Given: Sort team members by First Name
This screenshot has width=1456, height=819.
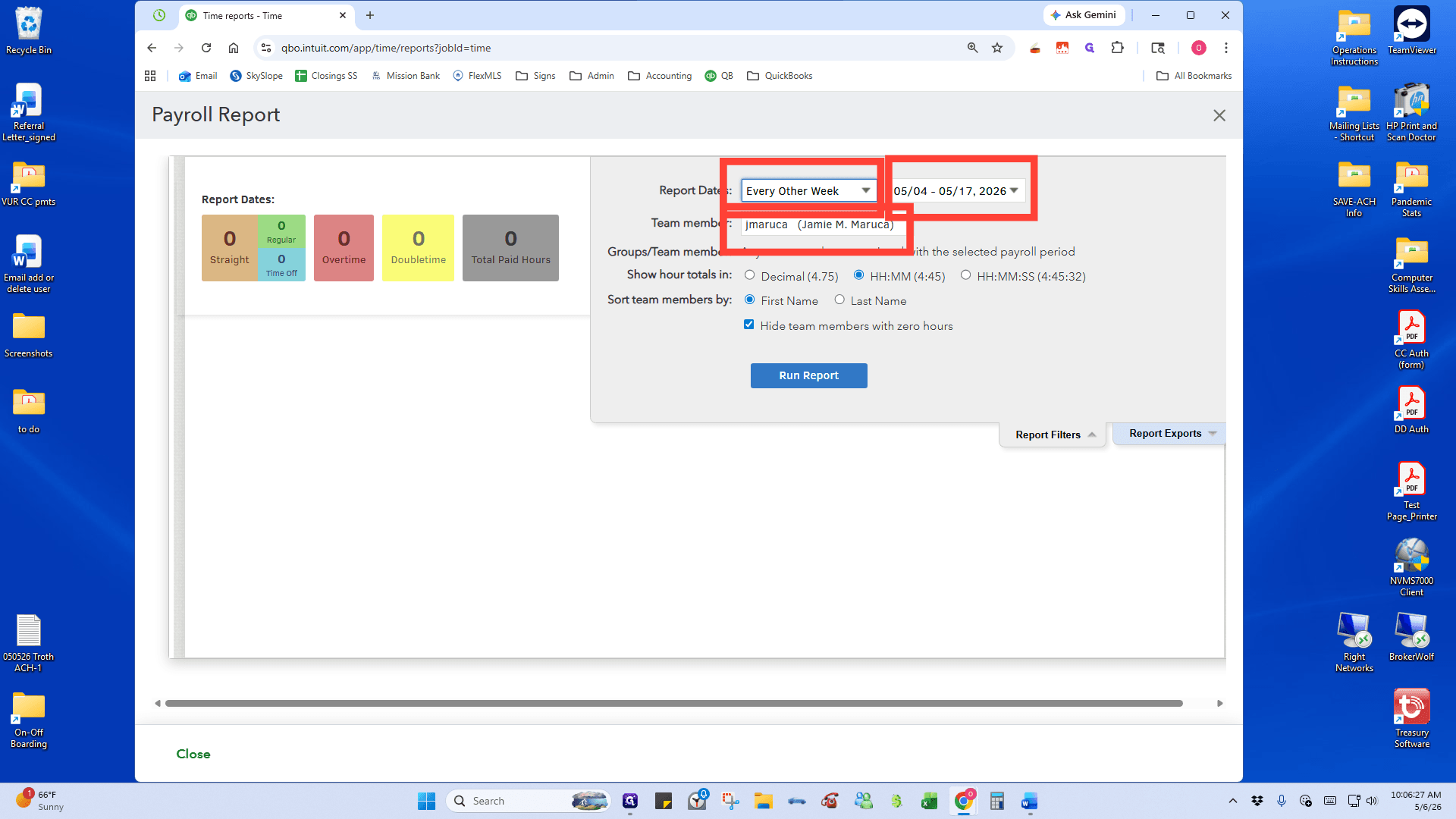Looking at the screenshot, I should tap(749, 300).
